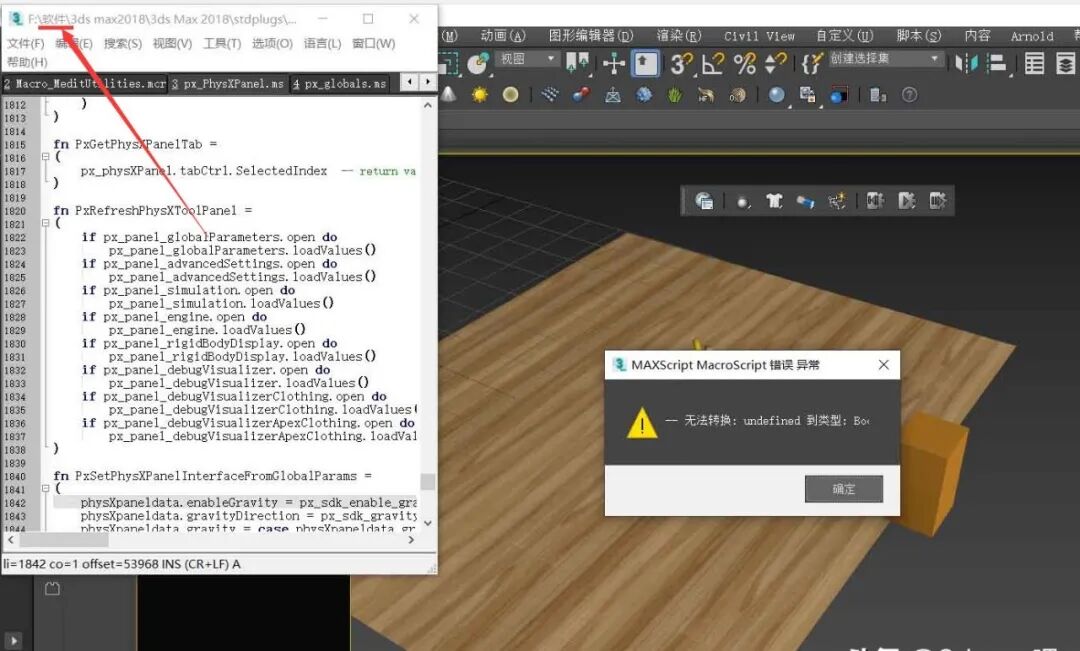Viewport: 1080px width, 651px height.
Task: Click the cone primitive icon
Action: click(448, 95)
